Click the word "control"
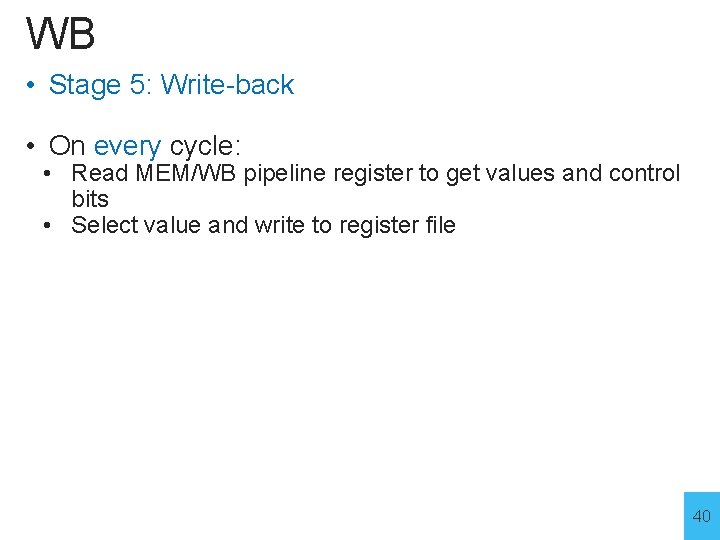The width and height of the screenshot is (720, 540). 645,173
